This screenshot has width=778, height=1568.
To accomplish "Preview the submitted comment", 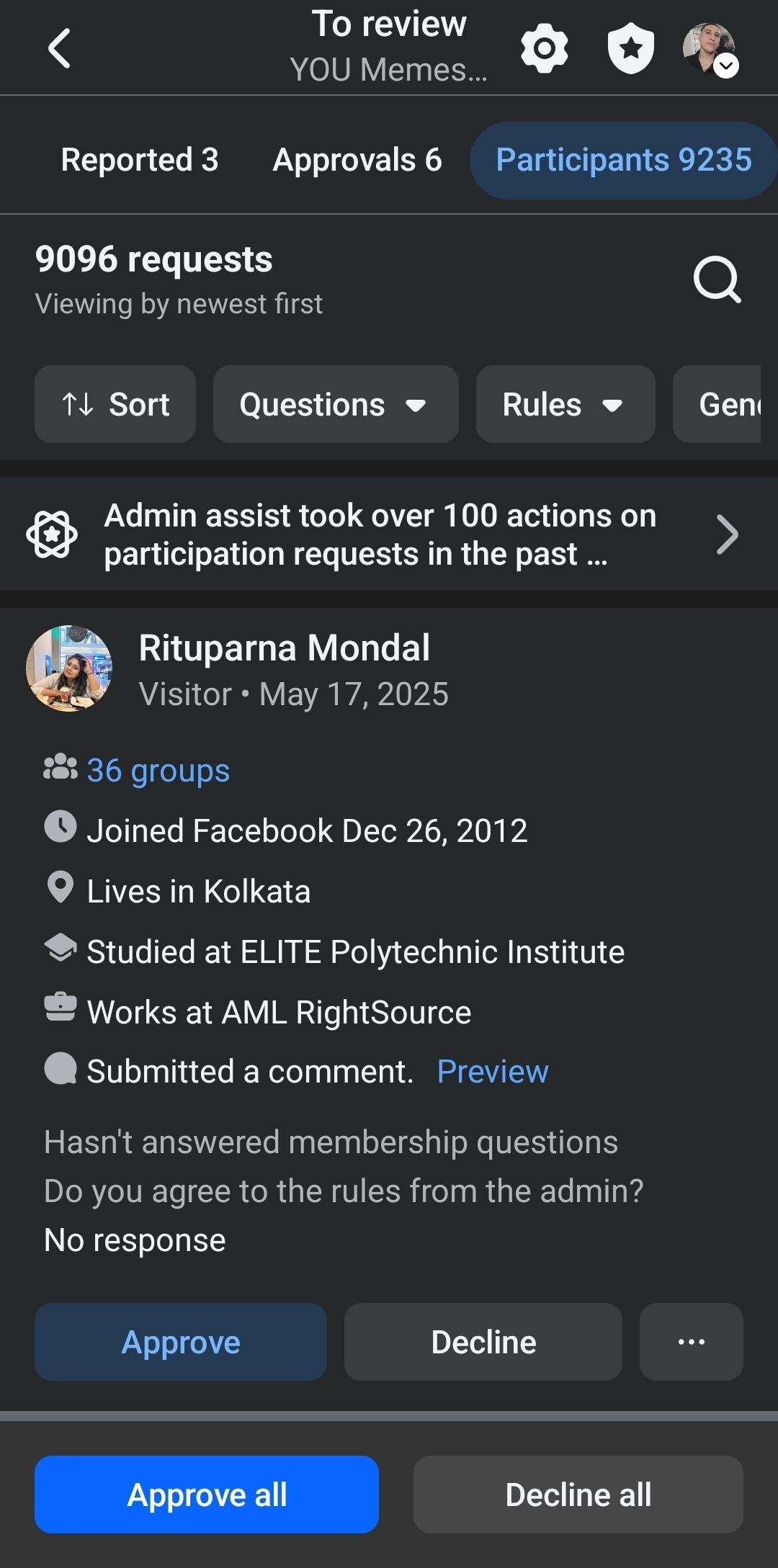I will [x=493, y=1072].
